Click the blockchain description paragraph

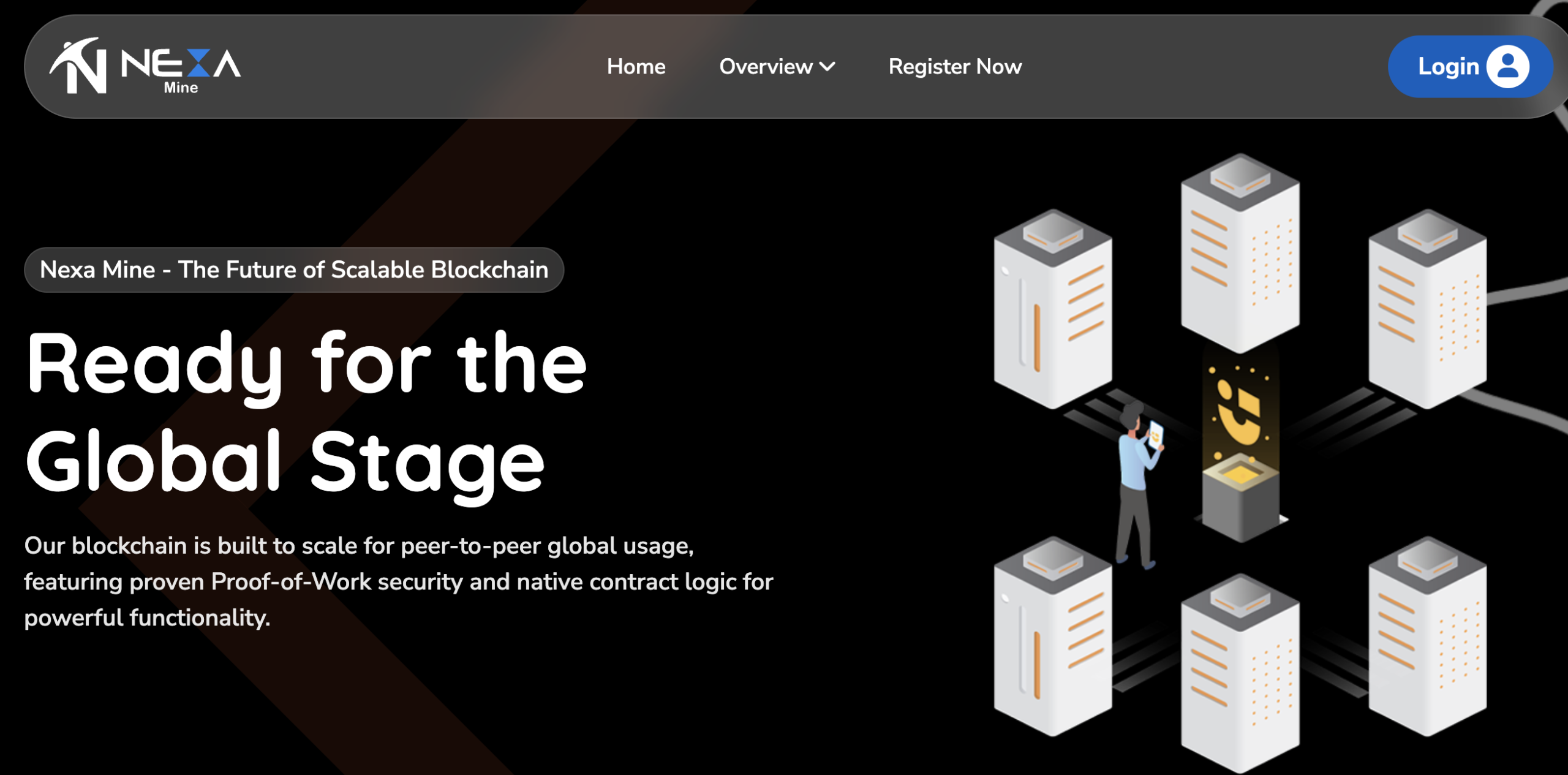(x=398, y=581)
